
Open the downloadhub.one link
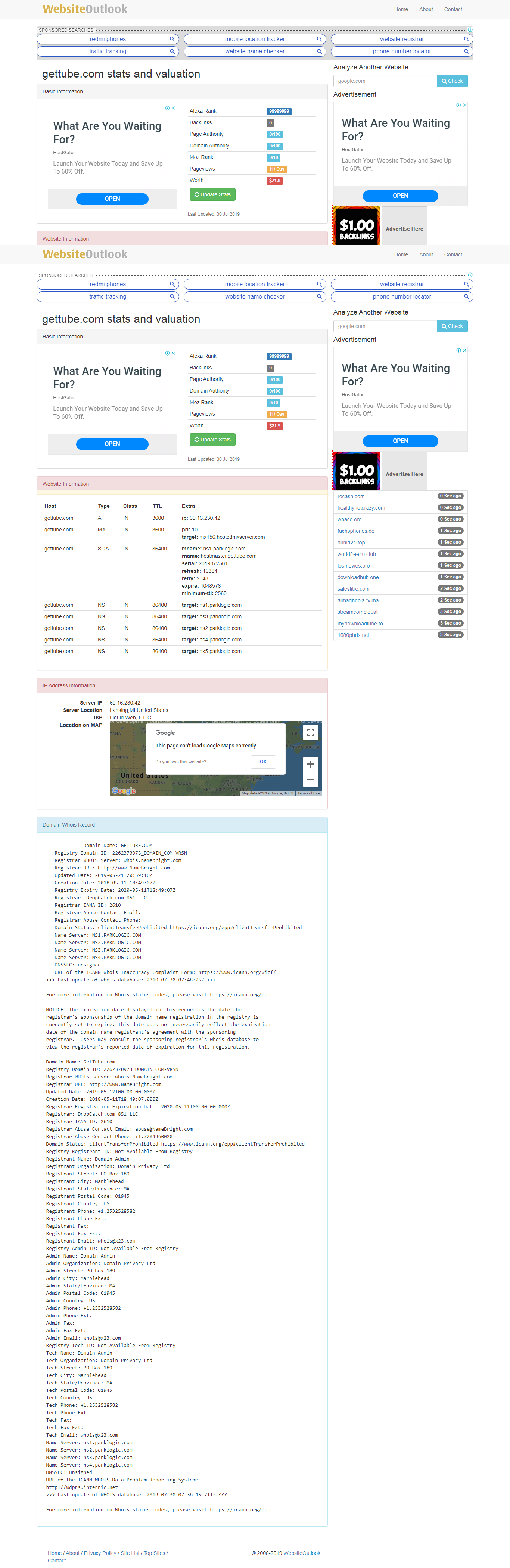(358, 577)
